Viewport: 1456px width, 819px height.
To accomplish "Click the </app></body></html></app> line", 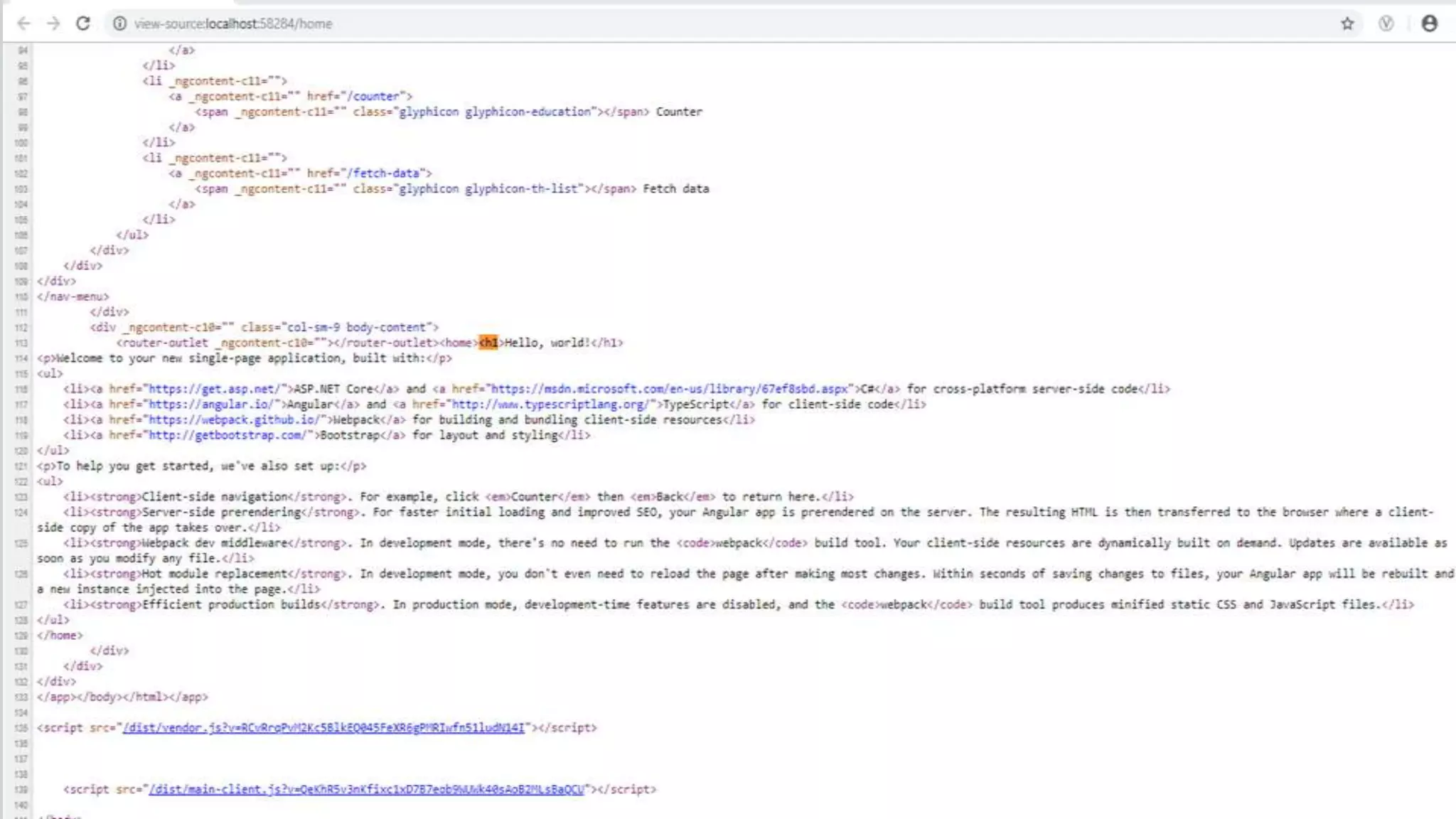I will tap(122, 697).
